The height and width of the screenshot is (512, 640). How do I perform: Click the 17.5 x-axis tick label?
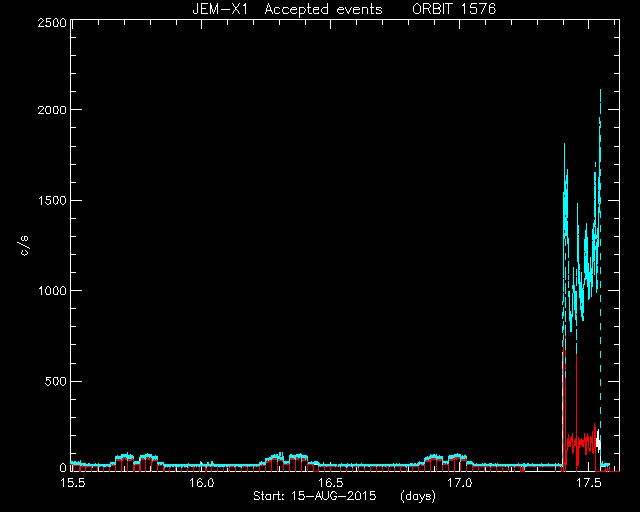click(589, 483)
